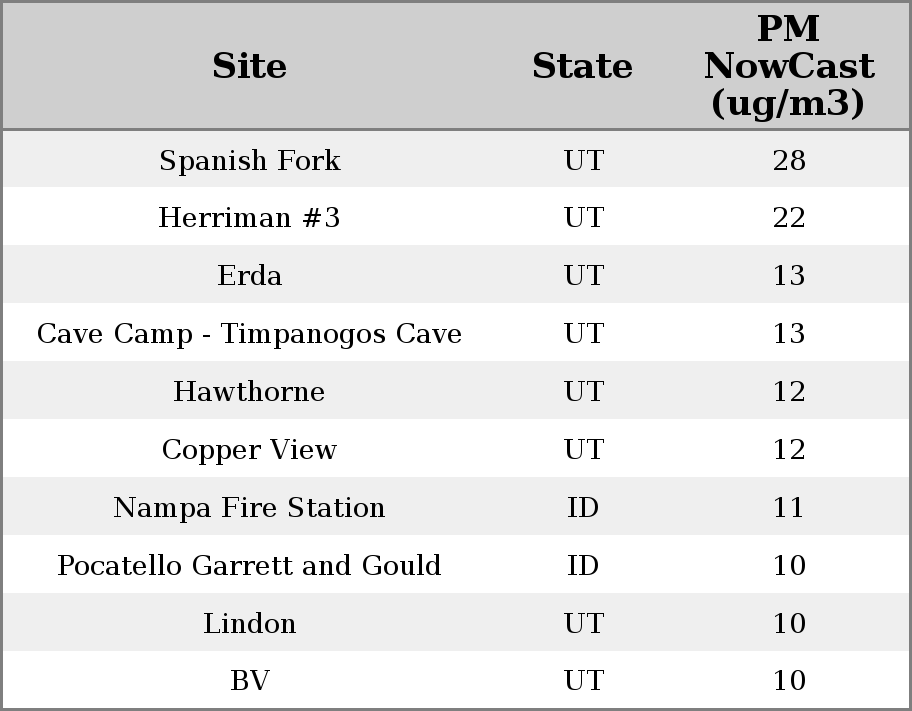Select the PM value 11 for Nampa
Viewport: 912px width, 711px height.
click(x=788, y=507)
